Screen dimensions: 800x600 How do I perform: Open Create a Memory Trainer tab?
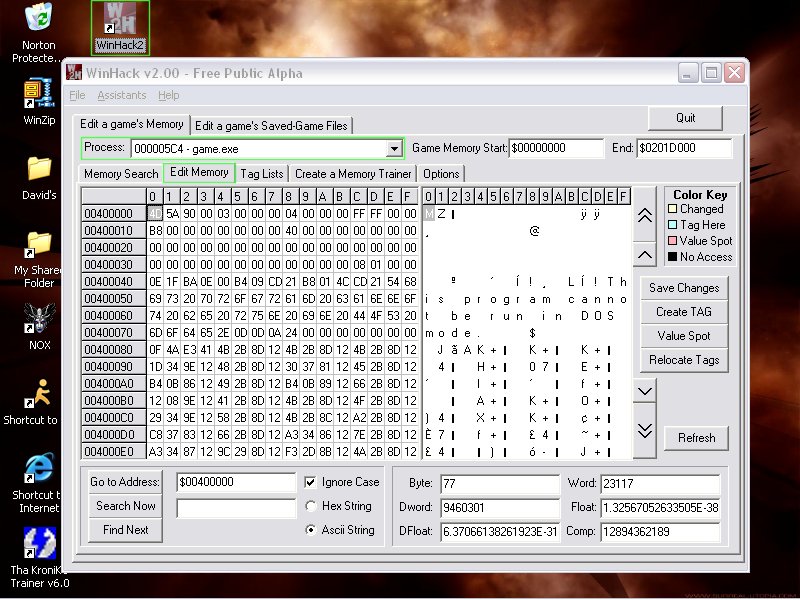[x=353, y=174]
